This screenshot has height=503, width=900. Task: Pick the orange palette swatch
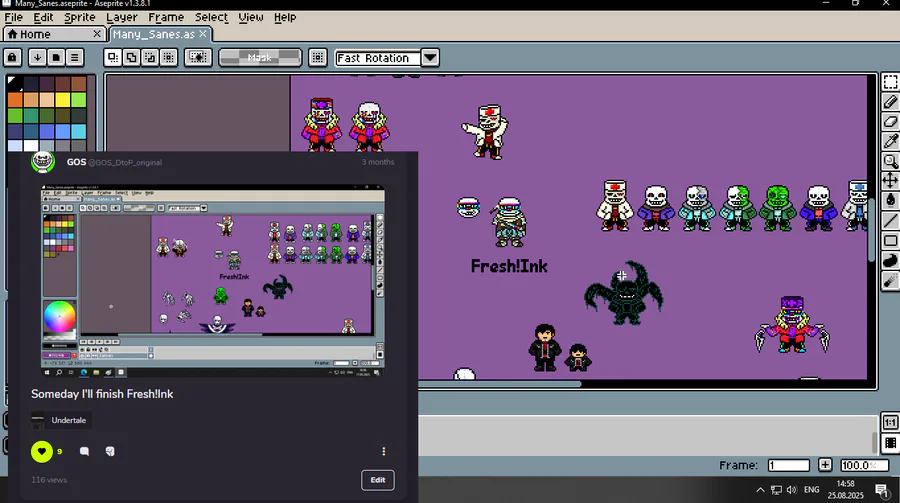coord(15,100)
